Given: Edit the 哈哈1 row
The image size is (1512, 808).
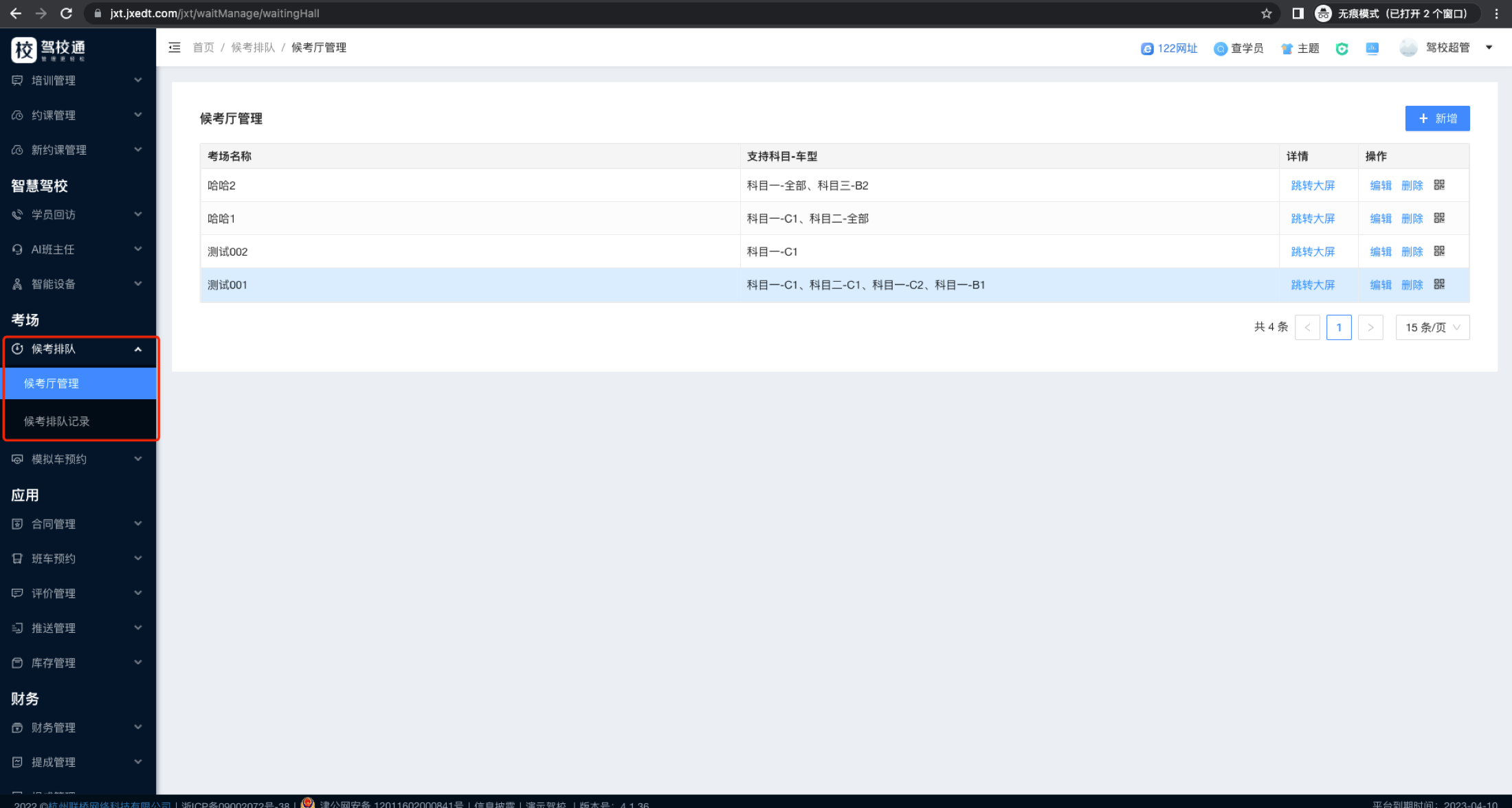Looking at the screenshot, I should tap(1380, 218).
